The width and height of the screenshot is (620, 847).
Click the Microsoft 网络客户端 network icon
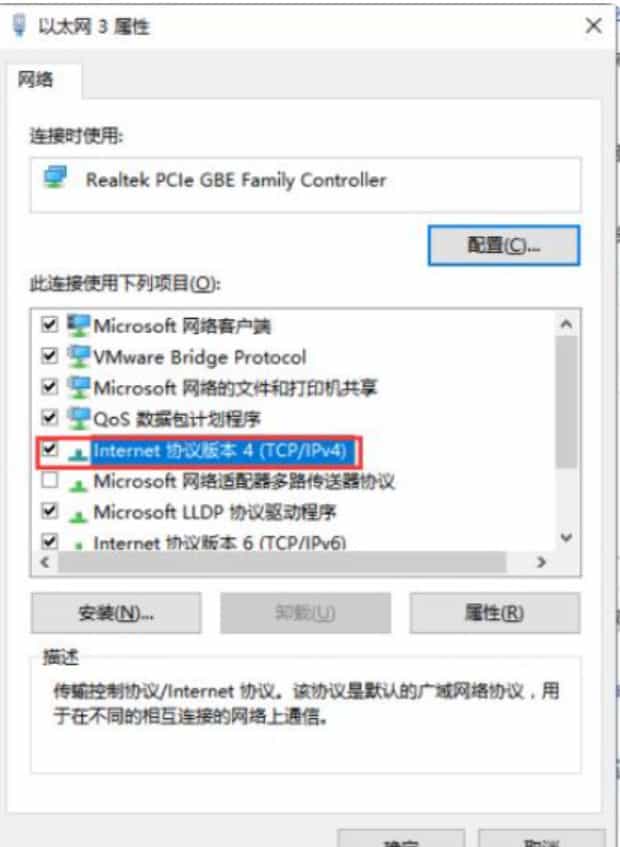tap(78, 325)
